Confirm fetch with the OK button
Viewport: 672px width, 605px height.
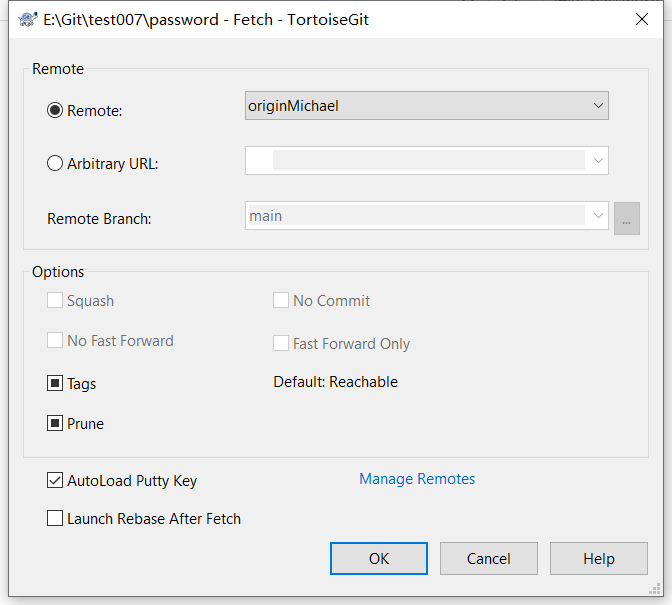pos(379,558)
